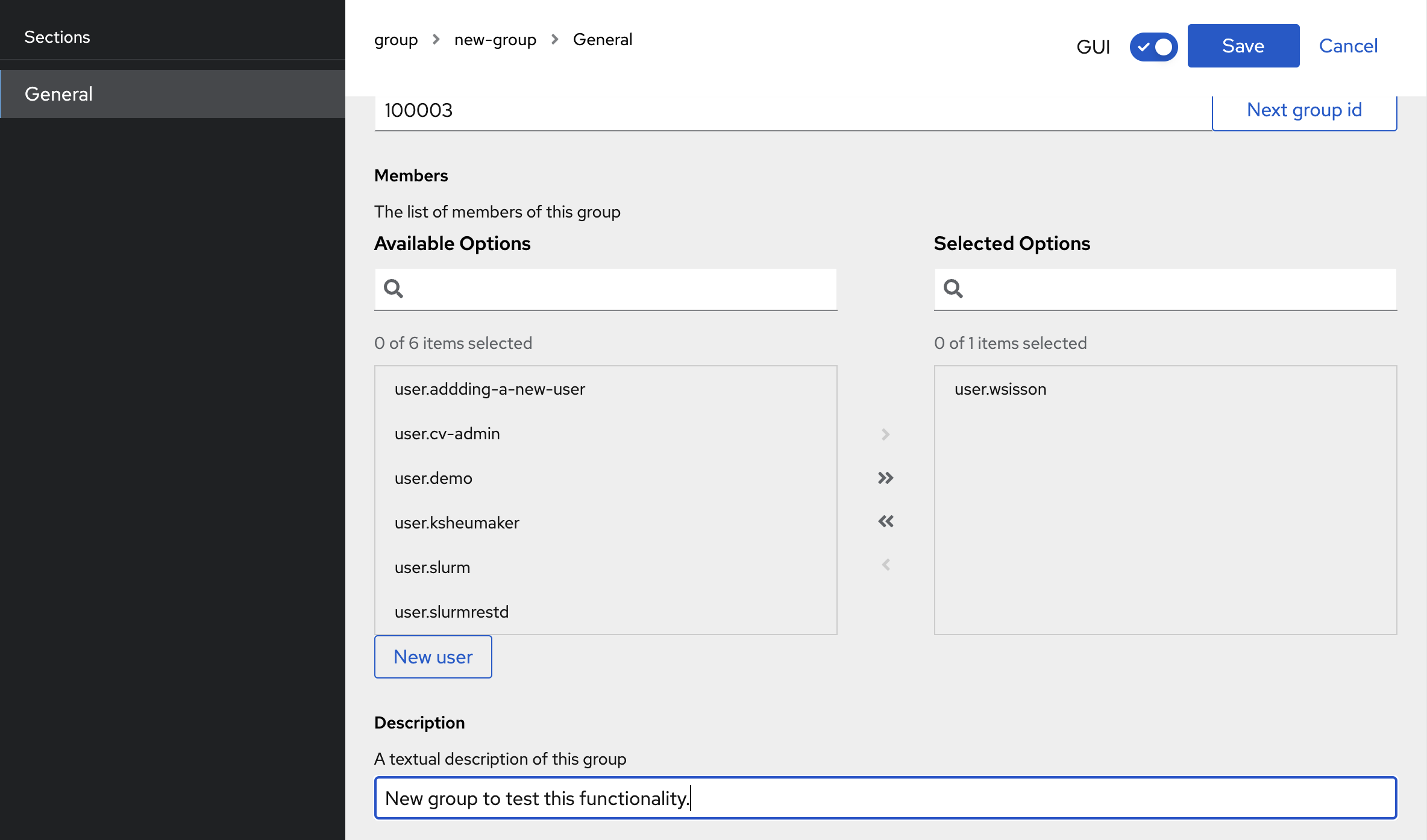This screenshot has width=1427, height=840.
Task: Select user.demo in available list
Action: pyautogui.click(x=606, y=478)
